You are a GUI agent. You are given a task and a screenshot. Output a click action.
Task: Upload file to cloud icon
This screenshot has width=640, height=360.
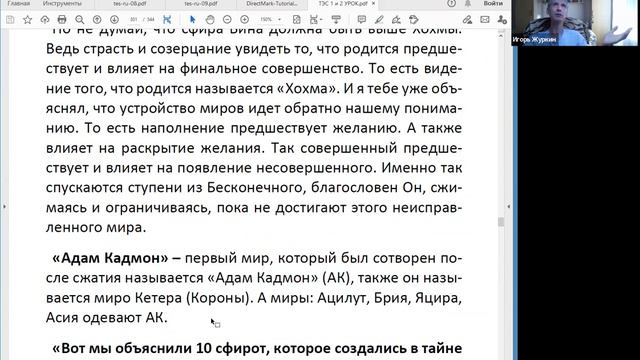pyautogui.click(x=44, y=20)
